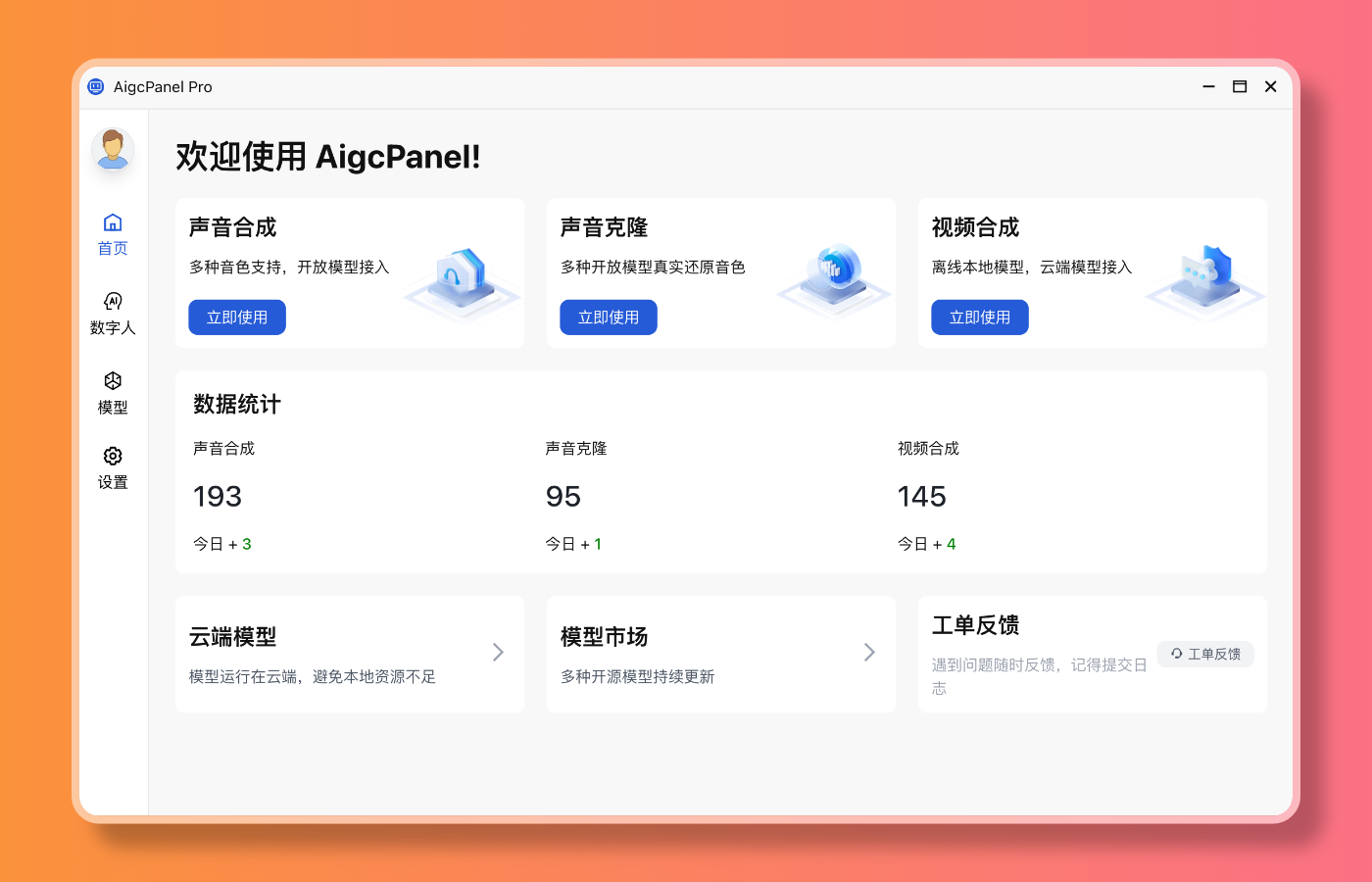Expand the 模型市场 card chevron
The height and width of the screenshot is (882, 1372).
pyautogui.click(x=869, y=652)
